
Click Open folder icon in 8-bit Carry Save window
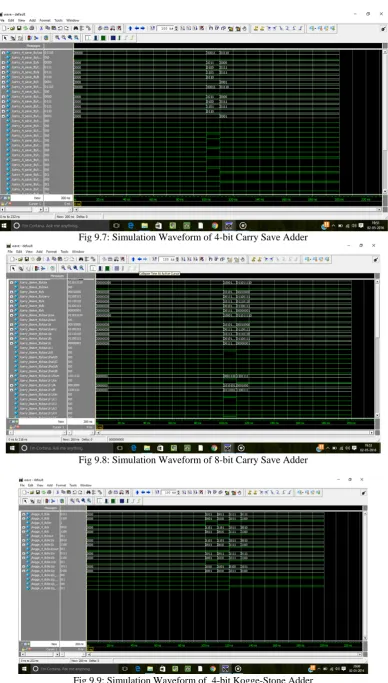point(20,259)
